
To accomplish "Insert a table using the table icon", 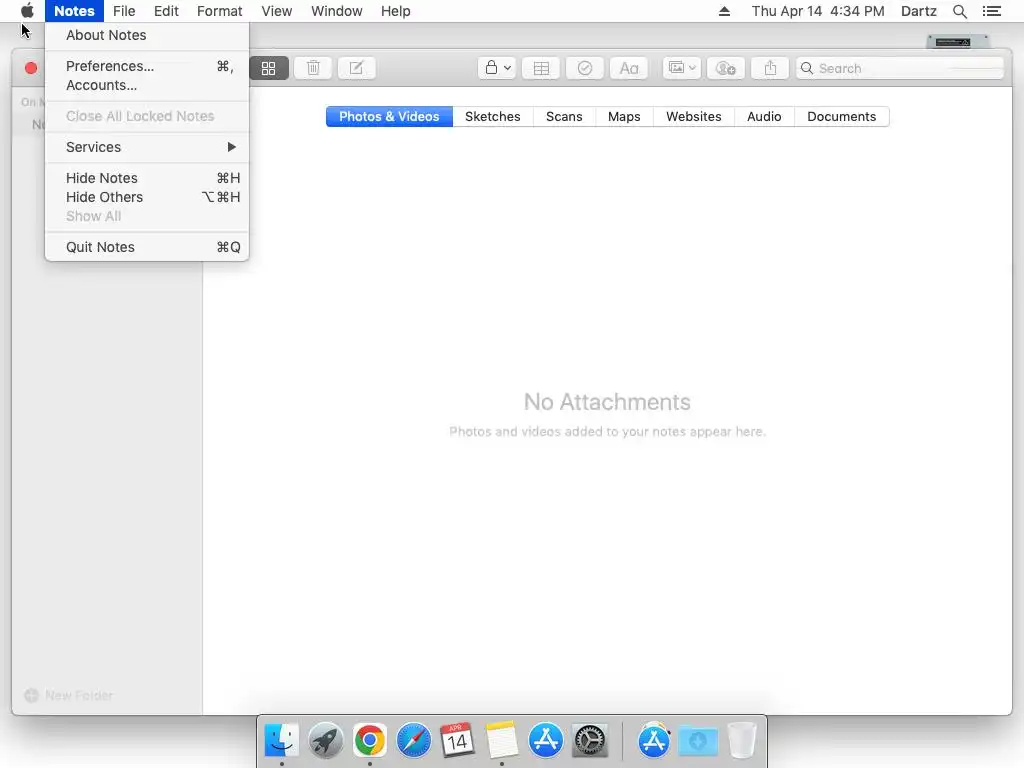I will (x=541, y=68).
